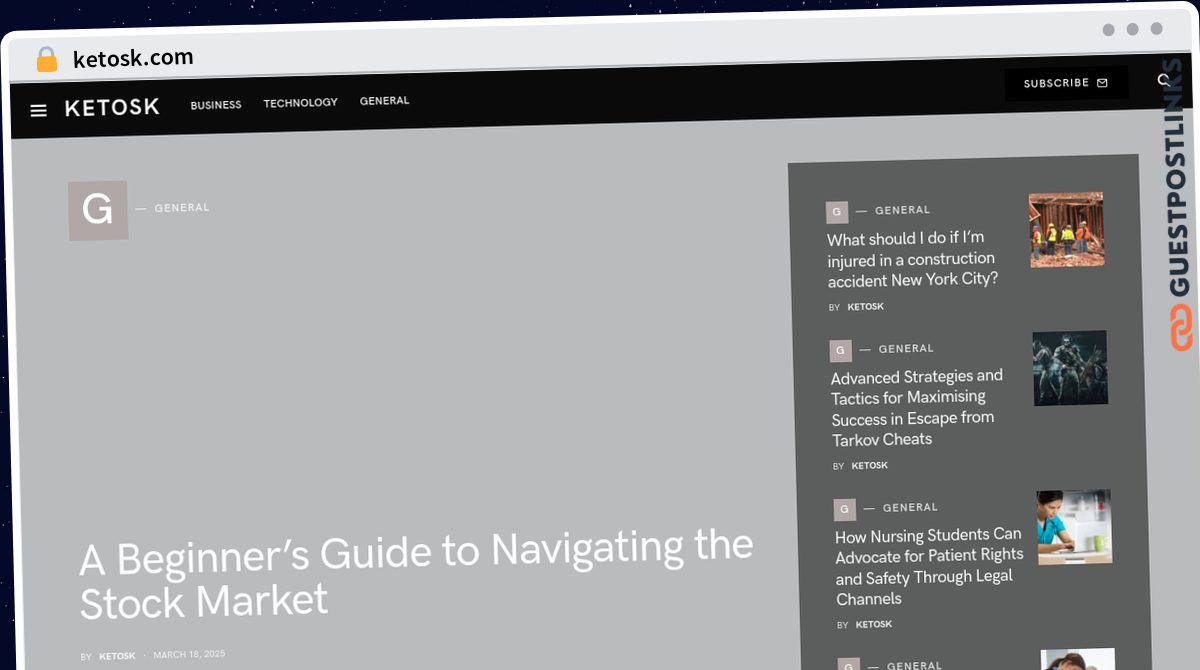The image size is (1200, 670).
Task: Click G badge above Nursing Students article
Action: point(845,510)
